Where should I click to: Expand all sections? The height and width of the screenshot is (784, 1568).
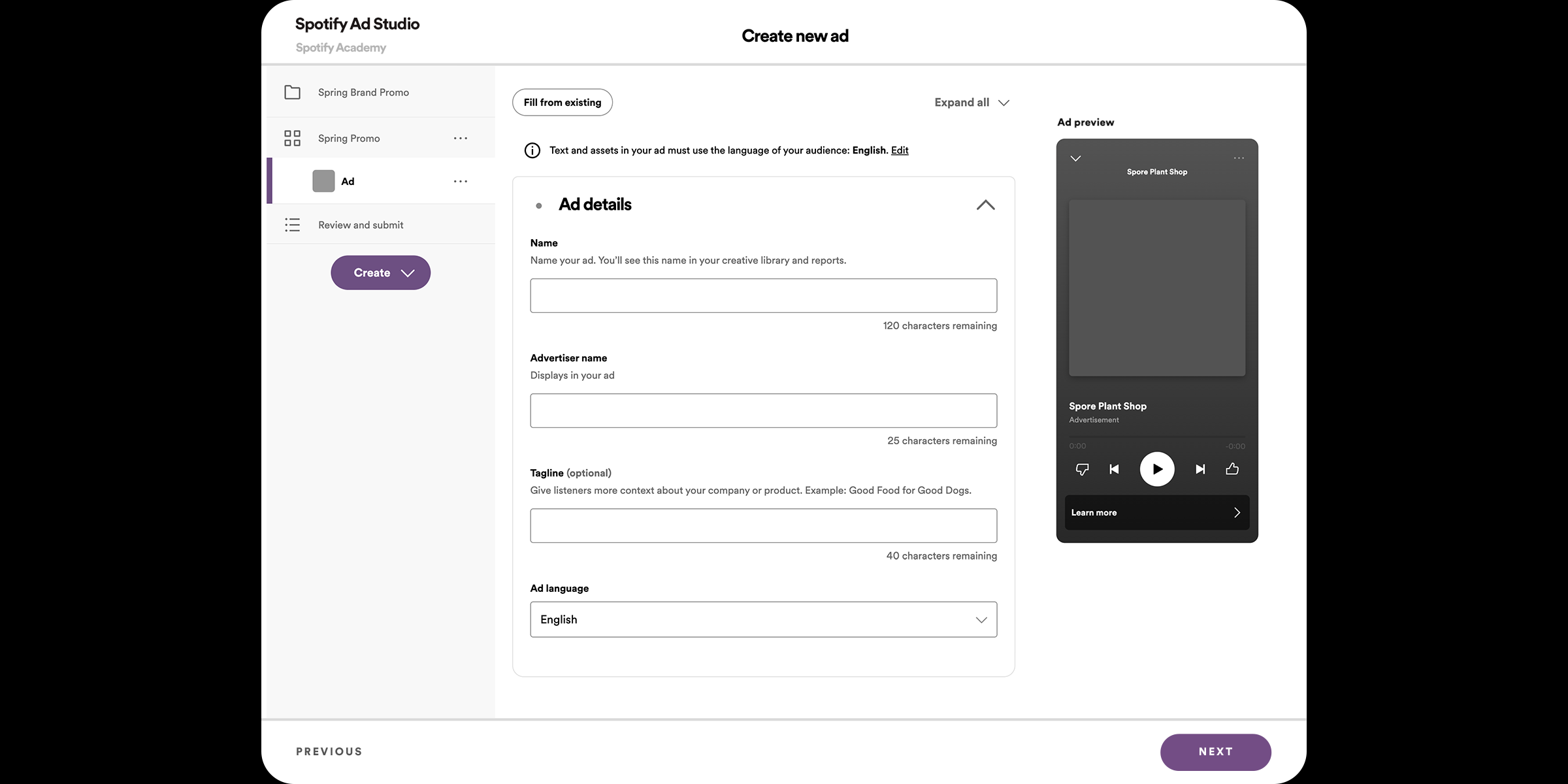[x=972, y=103]
